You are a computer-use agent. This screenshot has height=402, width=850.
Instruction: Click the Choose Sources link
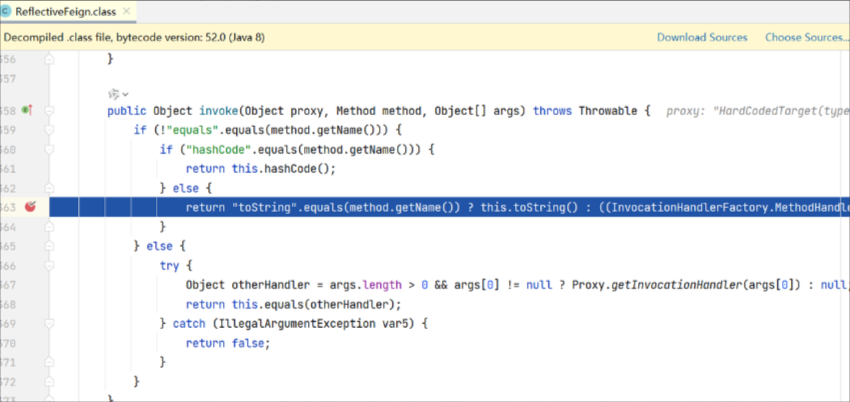807,37
